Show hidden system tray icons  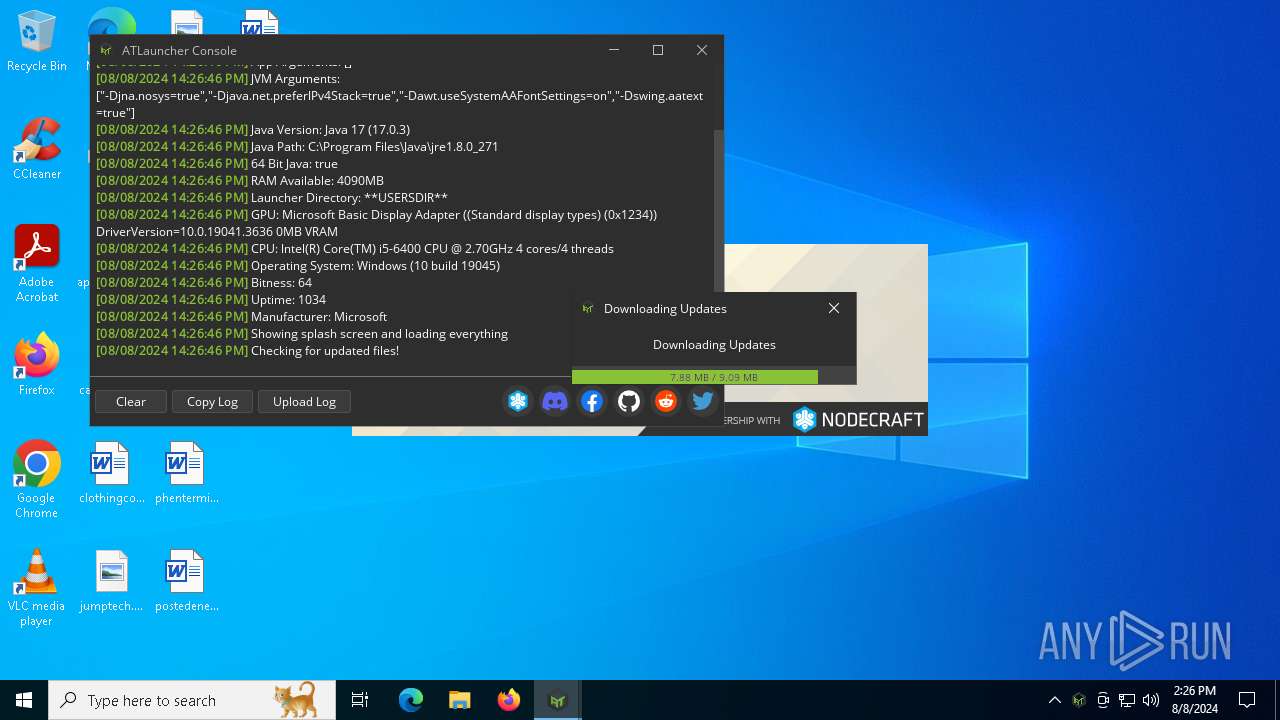(1054, 700)
